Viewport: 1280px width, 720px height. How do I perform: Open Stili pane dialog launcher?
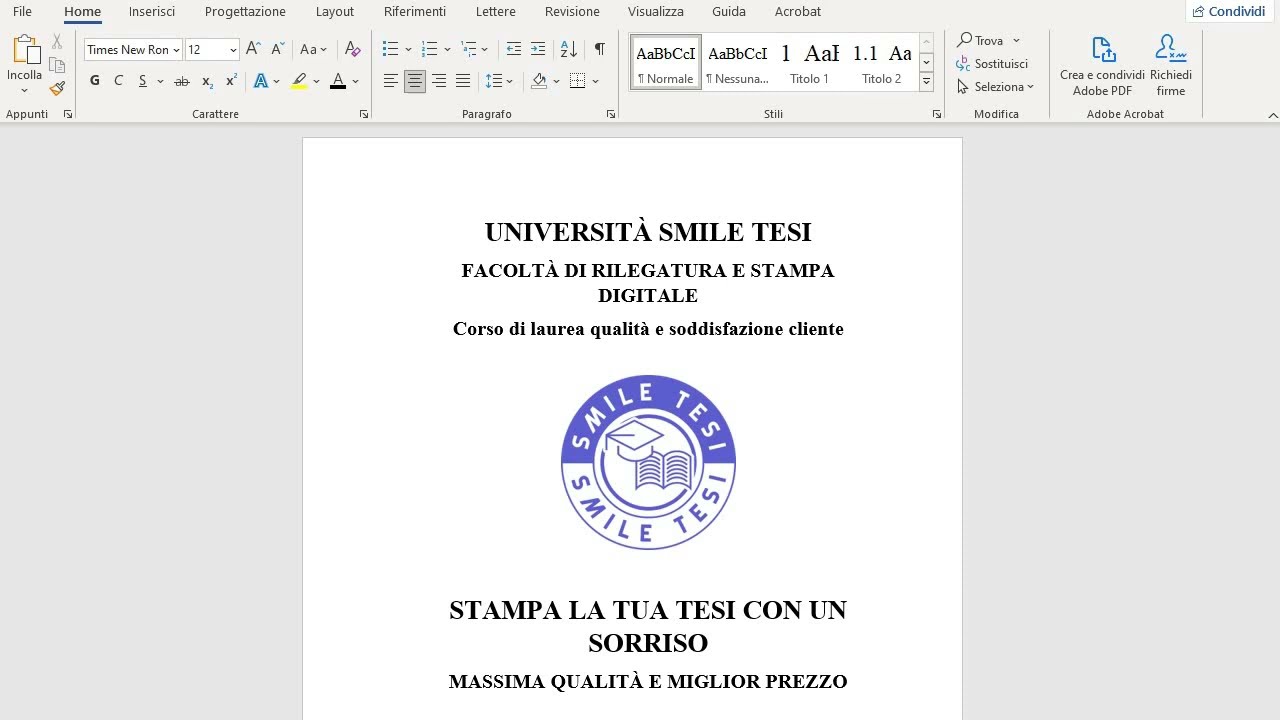tap(937, 115)
